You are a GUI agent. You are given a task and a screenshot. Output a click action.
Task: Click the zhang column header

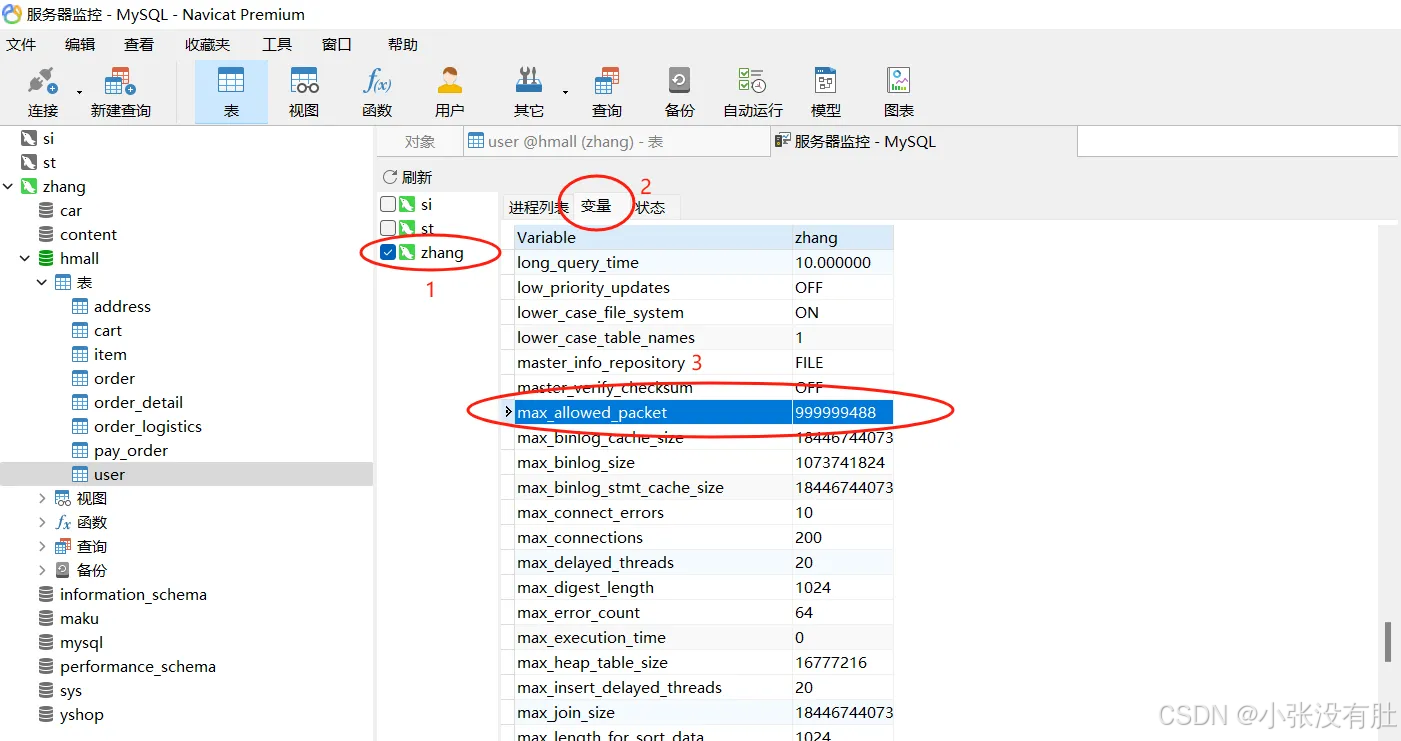(x=842, y=238)
